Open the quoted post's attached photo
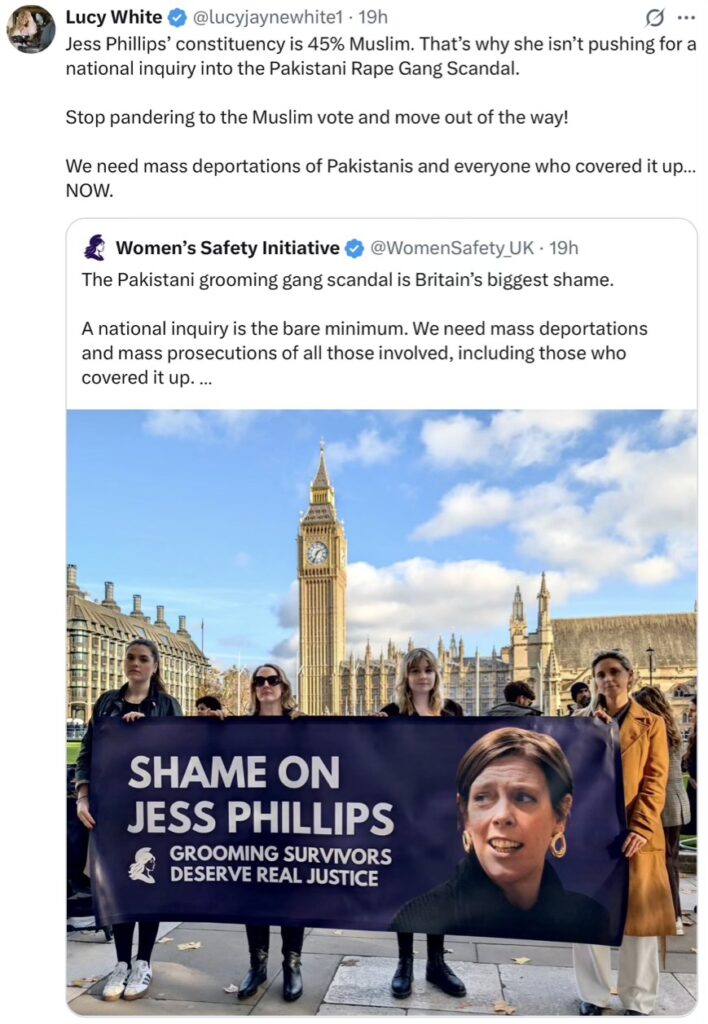This screenshot has height=1024, width=708. 381,712
